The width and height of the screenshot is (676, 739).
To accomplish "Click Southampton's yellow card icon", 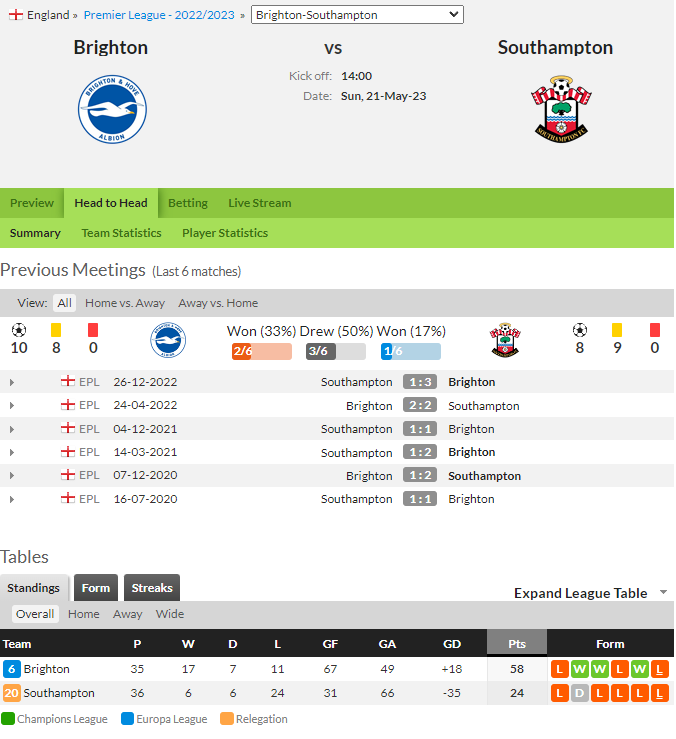I will pyautogui.click(x=617, y=330).
